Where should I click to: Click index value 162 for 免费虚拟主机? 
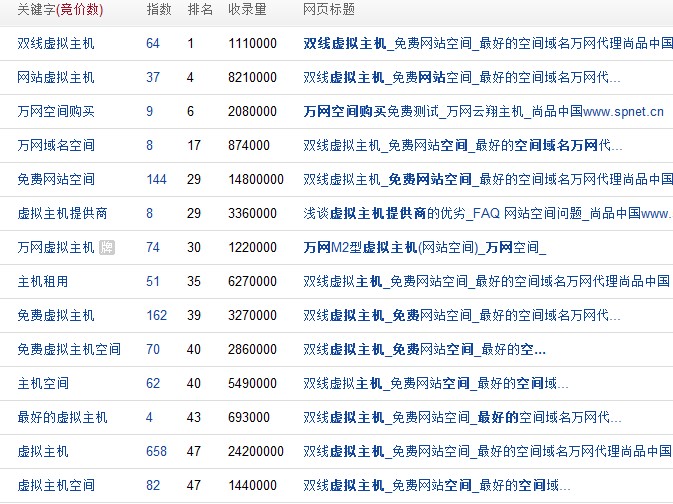pos(156,315)
